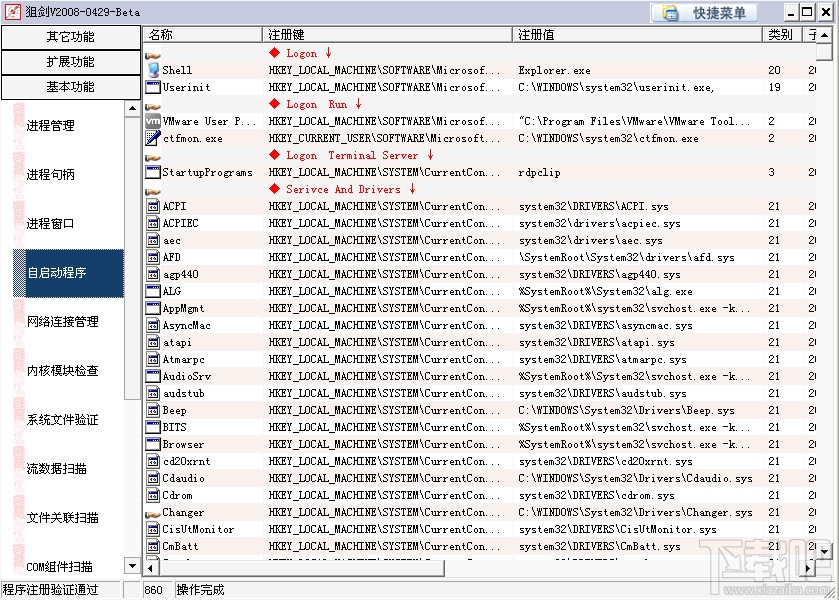This screenshot has width=839, height=600.
Task: Click the AFD driver icon
Action: tap(153, 257)
